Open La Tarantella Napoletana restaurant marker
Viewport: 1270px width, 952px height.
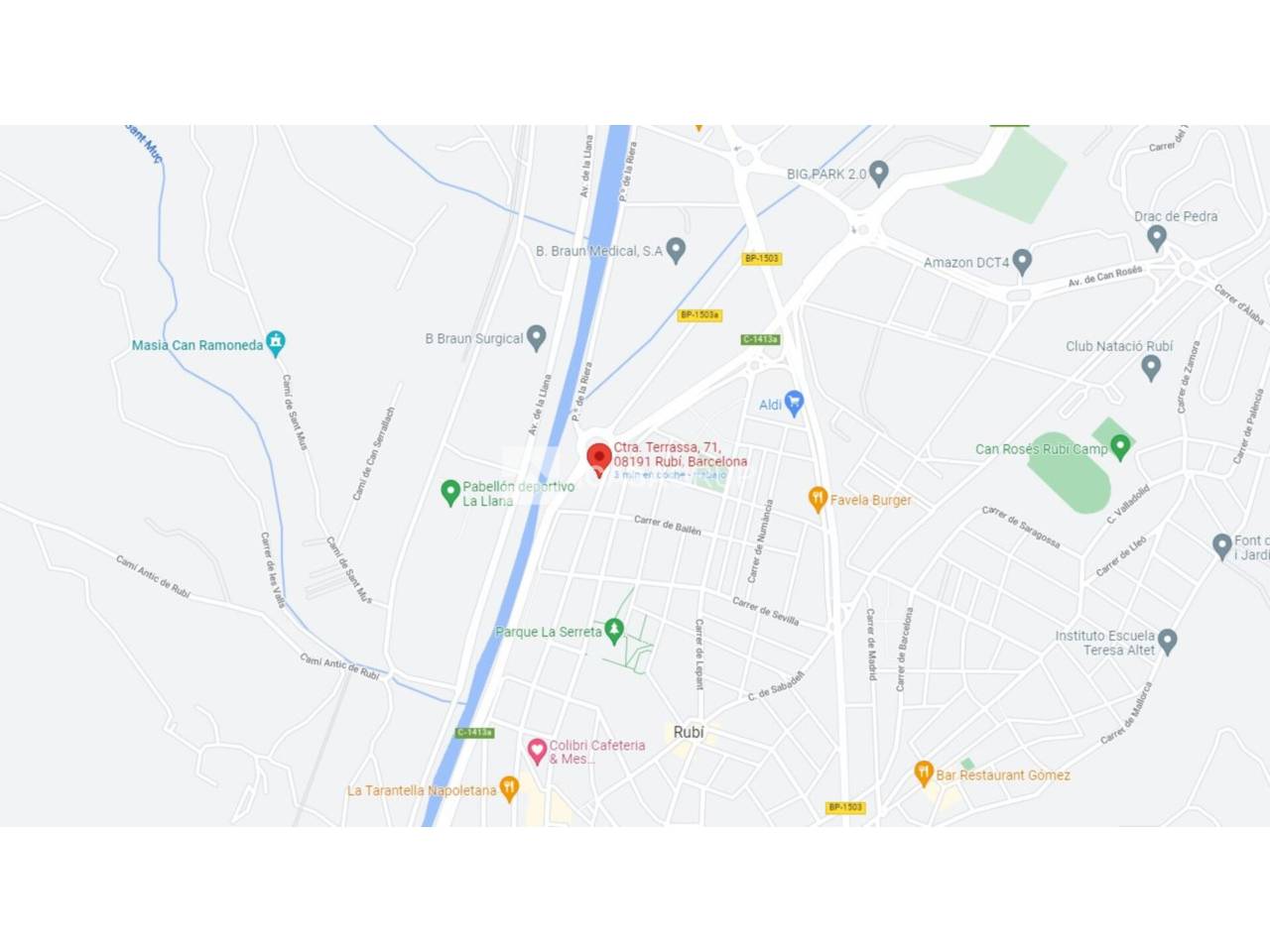[509, 789]
